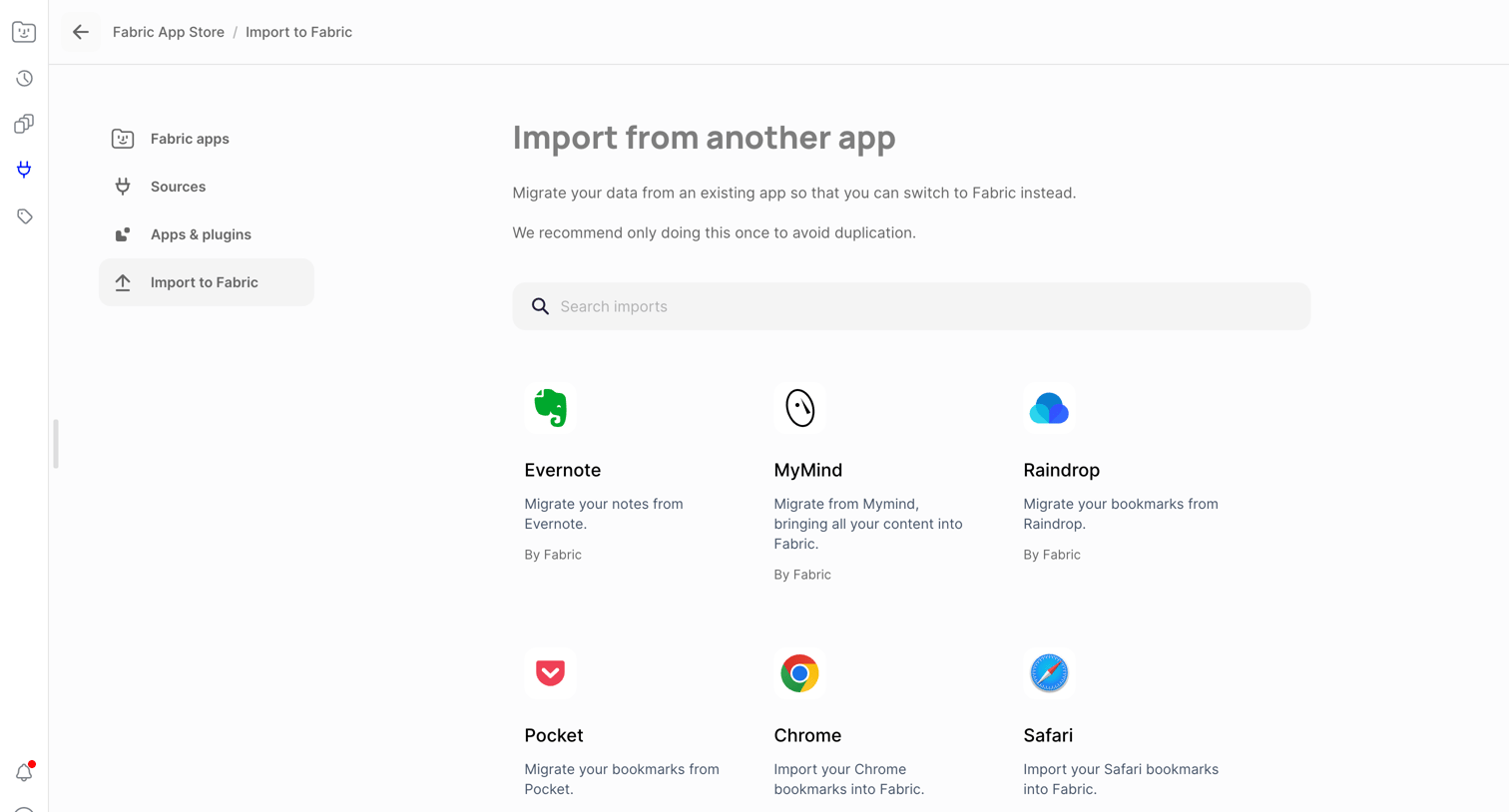The width and height of the screenshot is (1509, 812).
Task: Focus the Search imports field
Action: tap(911, 306)
